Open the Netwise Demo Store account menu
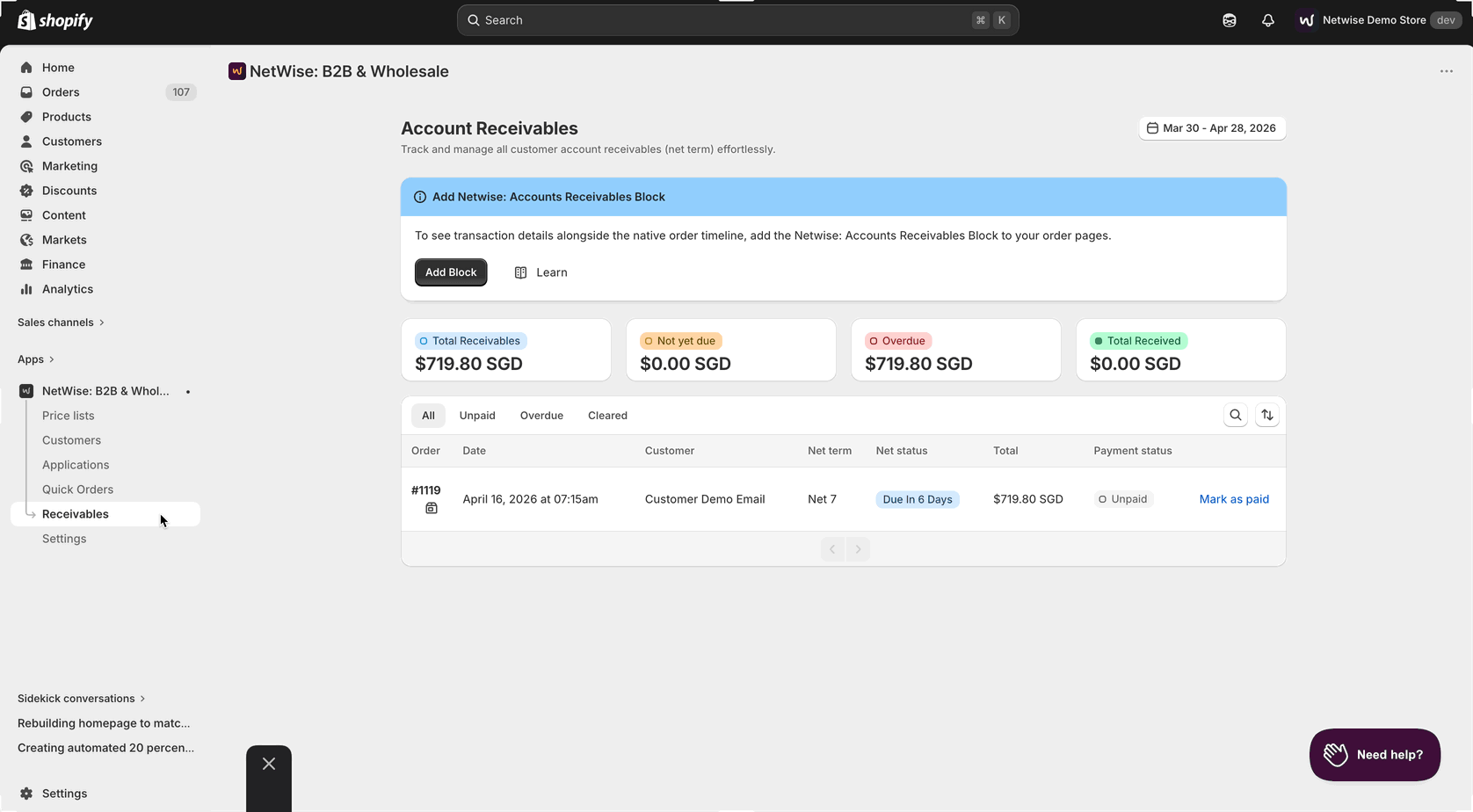This screenshot has width=1473, height=812. point(1379,20)
